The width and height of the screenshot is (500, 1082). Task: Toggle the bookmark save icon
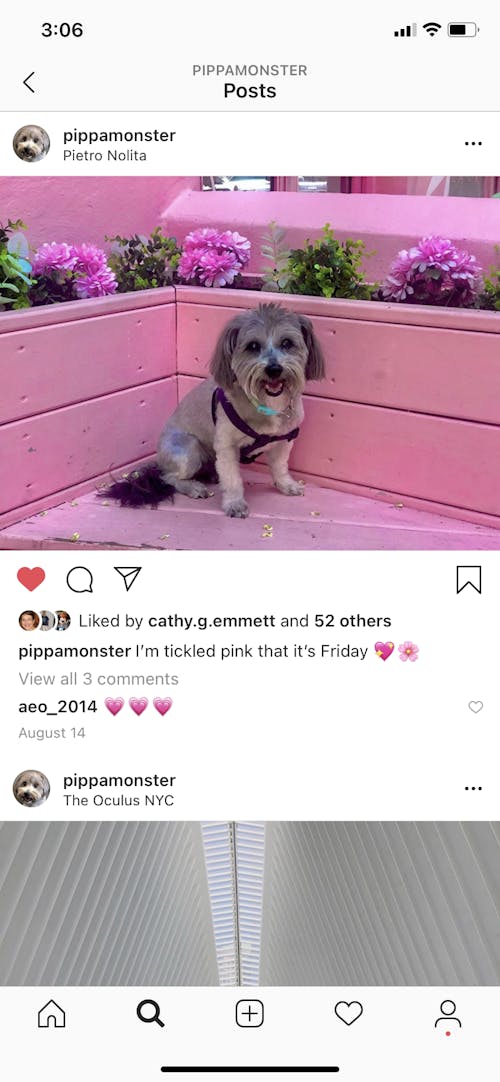(469, 580)
